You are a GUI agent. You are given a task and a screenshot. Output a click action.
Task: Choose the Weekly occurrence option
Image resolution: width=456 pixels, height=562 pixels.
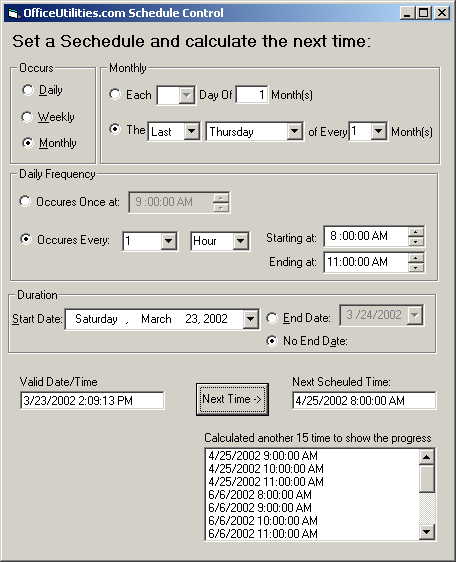pos(28,117)
